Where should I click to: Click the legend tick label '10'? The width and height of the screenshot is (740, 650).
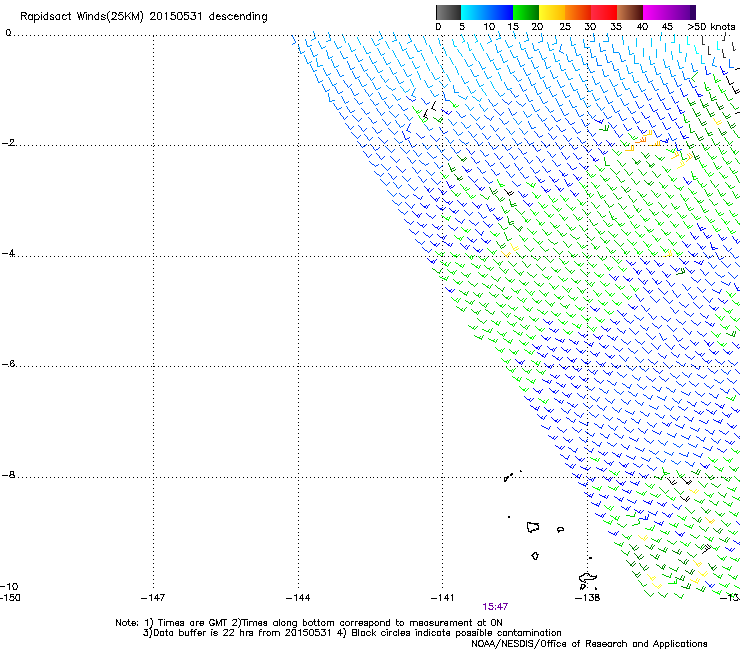click(x=489, y=27)
